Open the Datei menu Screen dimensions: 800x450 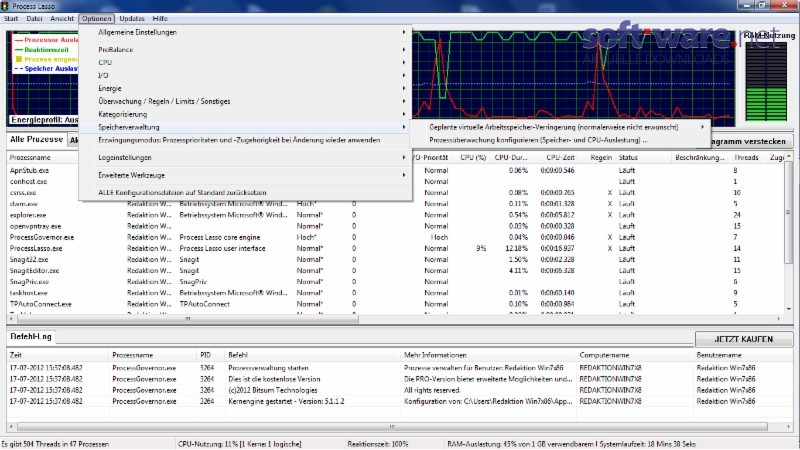[34, 18]
